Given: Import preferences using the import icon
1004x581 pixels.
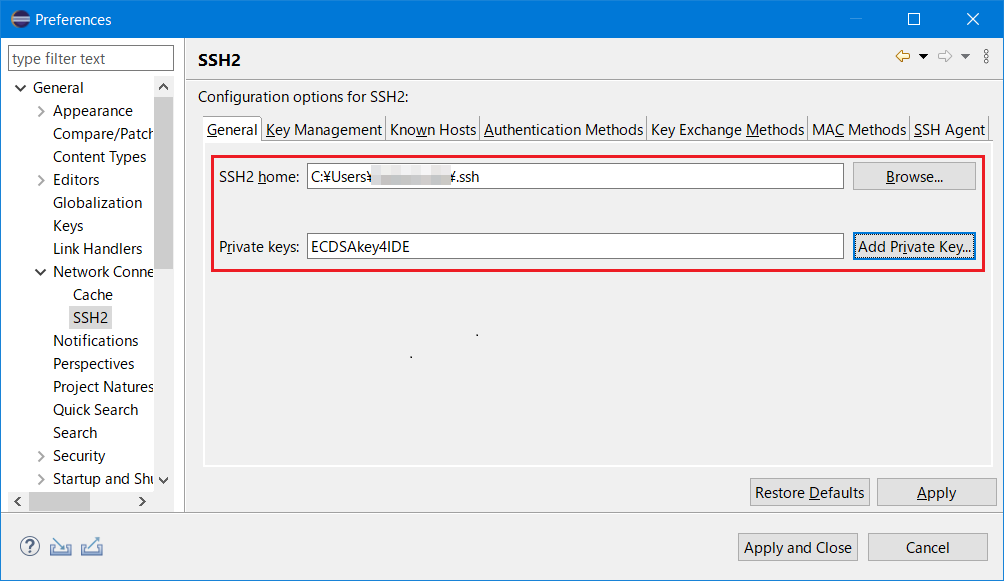Looking at the screenshot, I should tap(60, 546).
